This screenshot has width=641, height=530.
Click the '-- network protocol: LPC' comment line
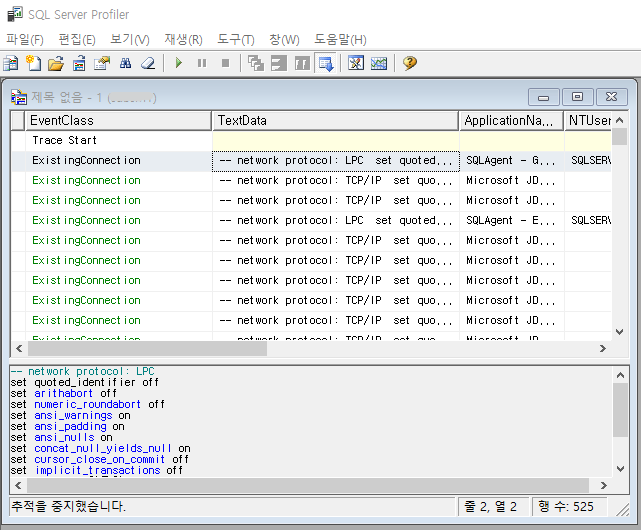click(x=82, y=371)
